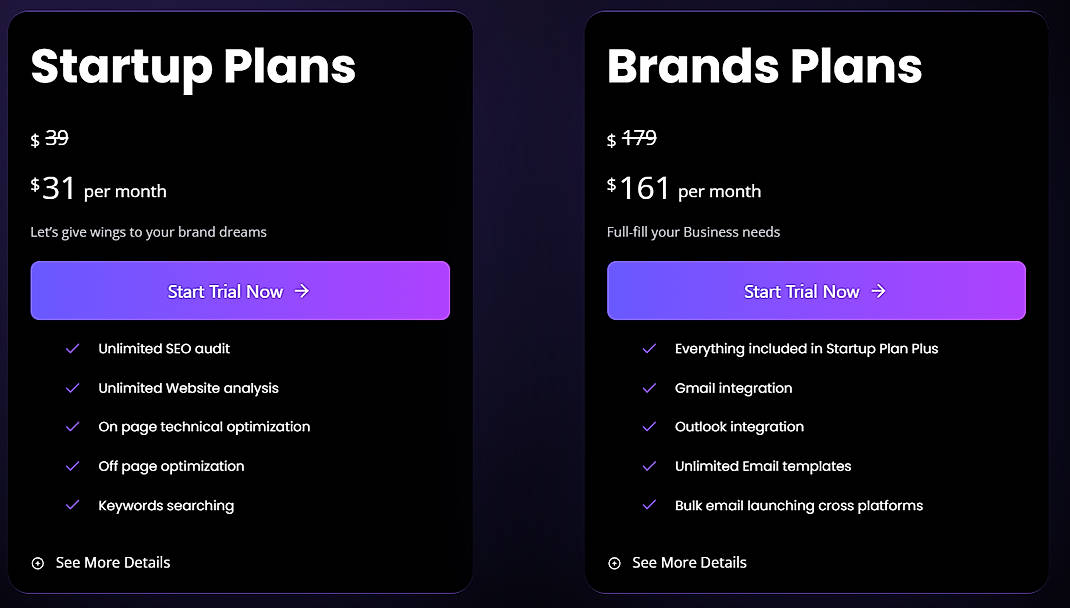Click the plus circle icon beside Startup's See More Details
The width and height of the screenshot is (1070, 608).
pos(37,563)
